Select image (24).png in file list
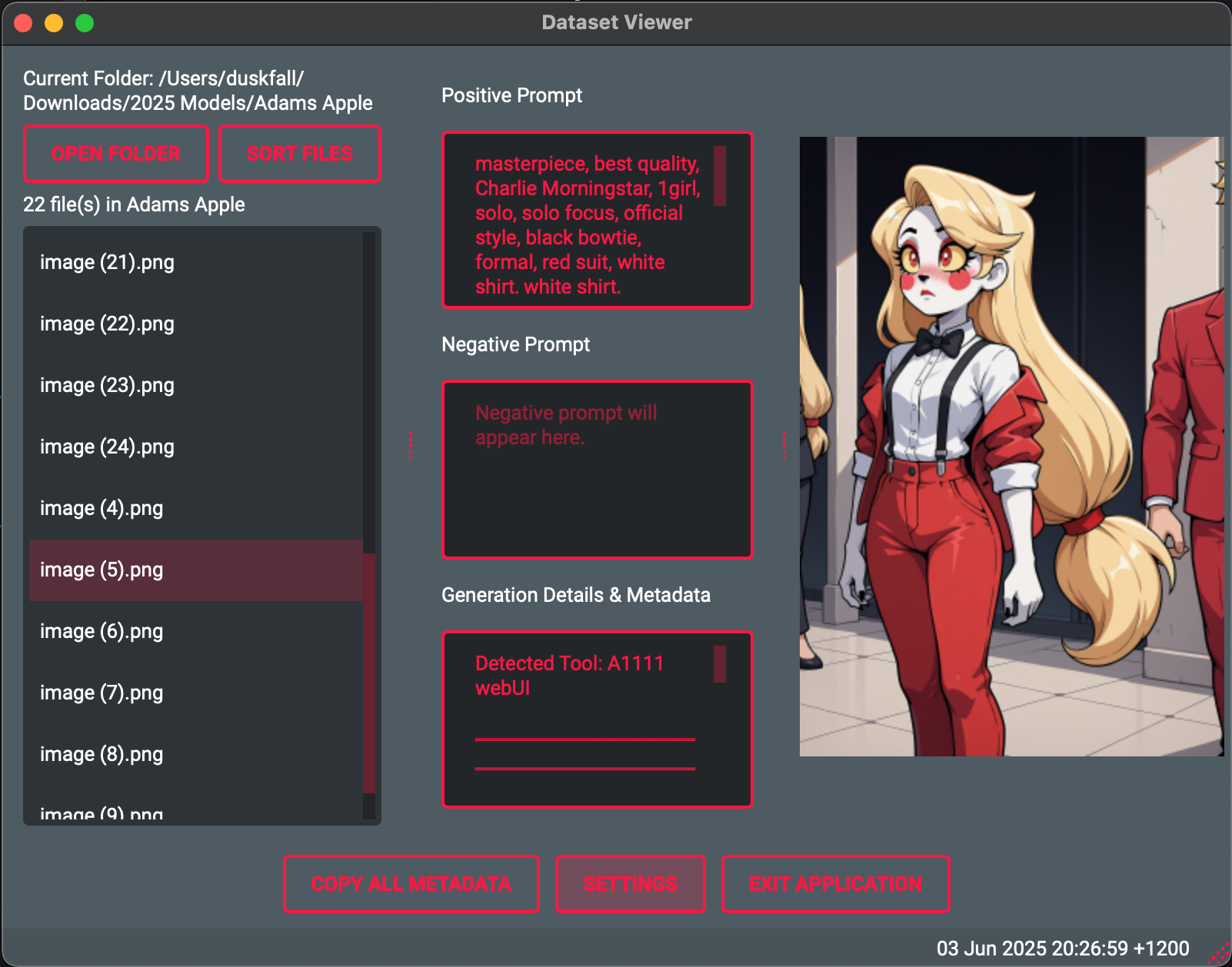 point(196,447)
